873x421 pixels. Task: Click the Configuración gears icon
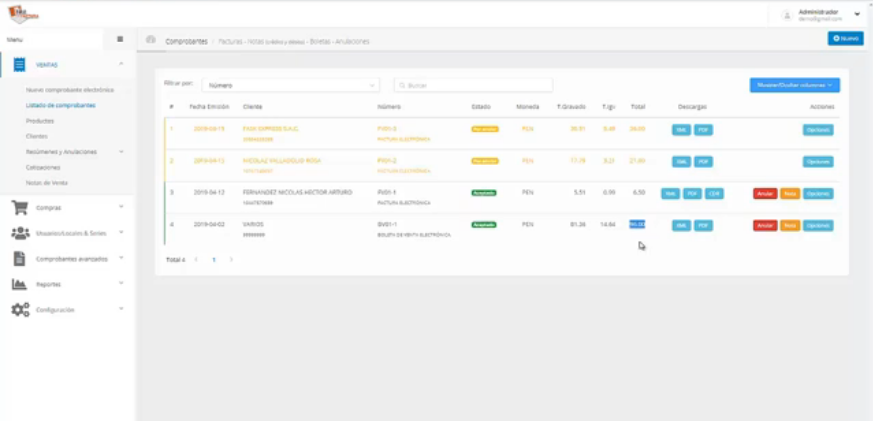coord(21,310)
